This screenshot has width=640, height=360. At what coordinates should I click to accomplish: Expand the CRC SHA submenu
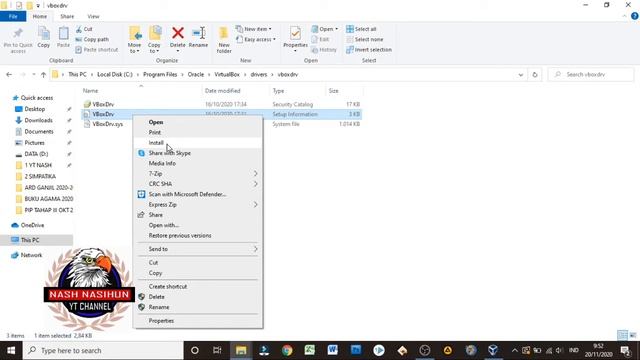click(x=198, y=184)
